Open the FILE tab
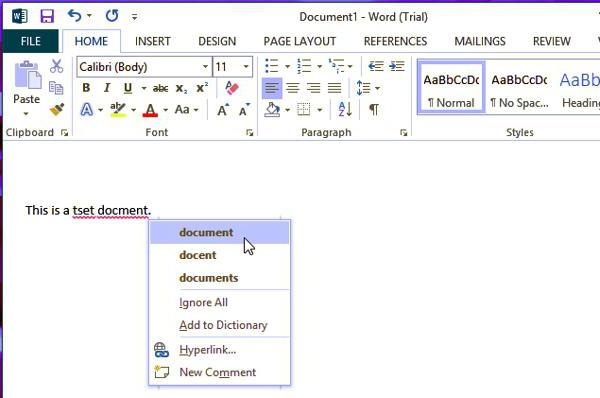Image resolution: width=600 pixels, height=398 pixels. (x=31, y=41)
